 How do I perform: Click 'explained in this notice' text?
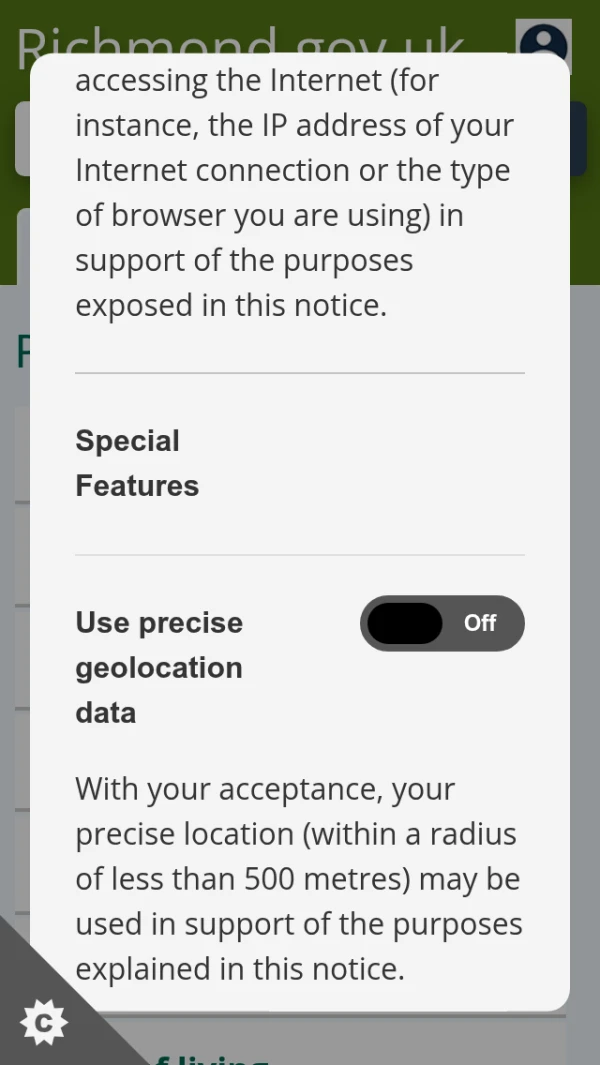click(x=240, y=969)
